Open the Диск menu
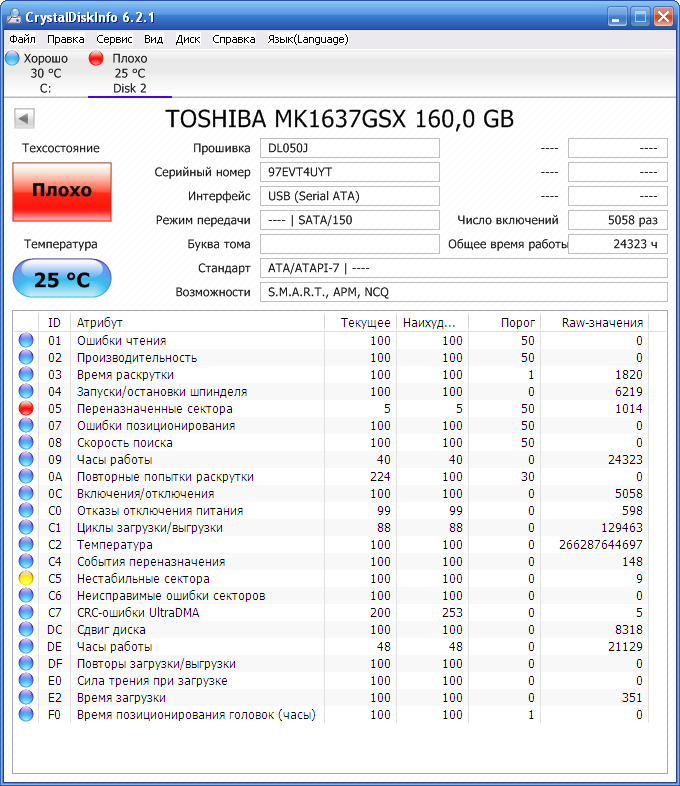The height and width of the screenshot is (786, 680). tap(188, 39)
